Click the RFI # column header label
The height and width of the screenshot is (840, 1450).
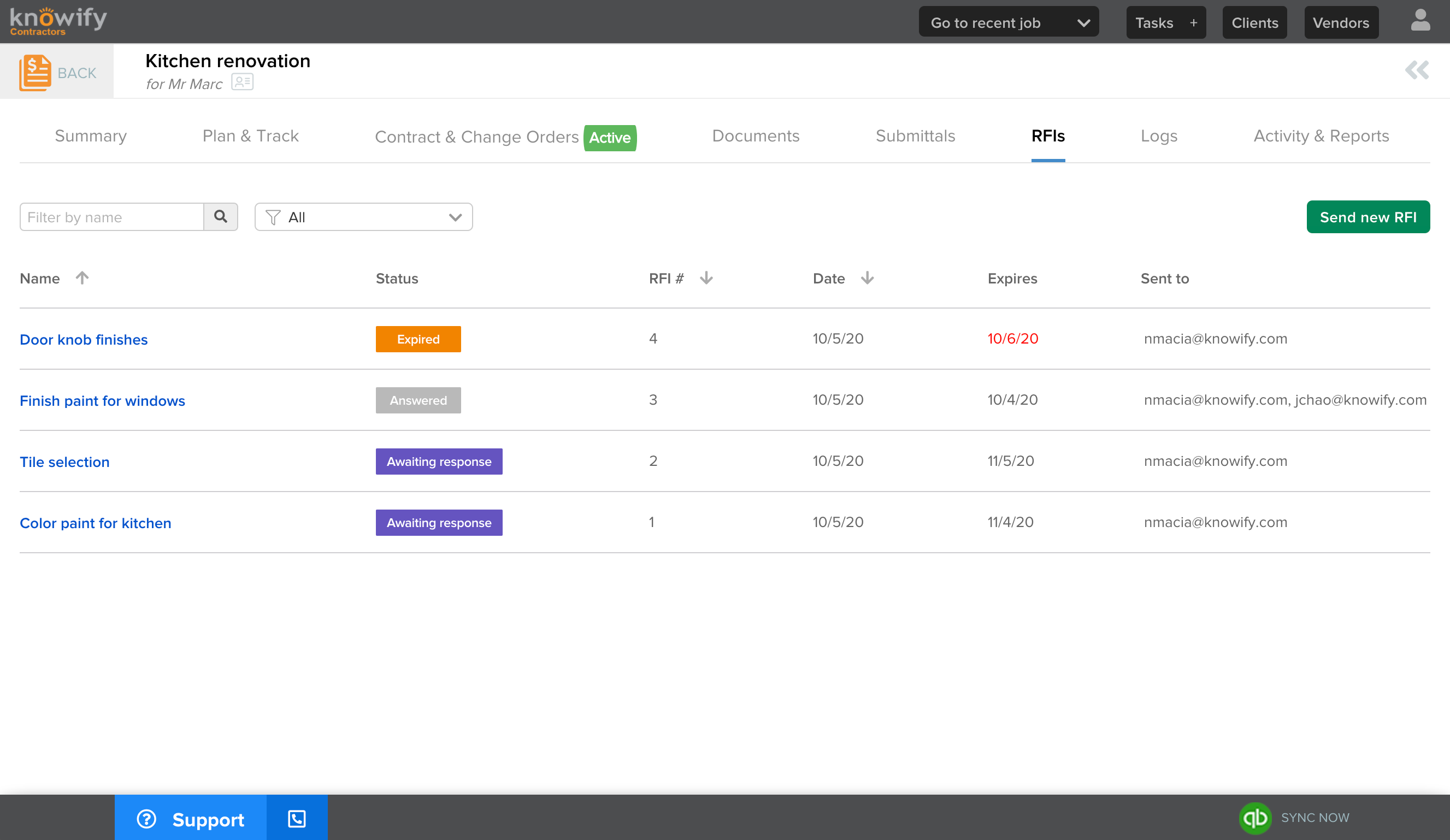[x=667, y=279]
